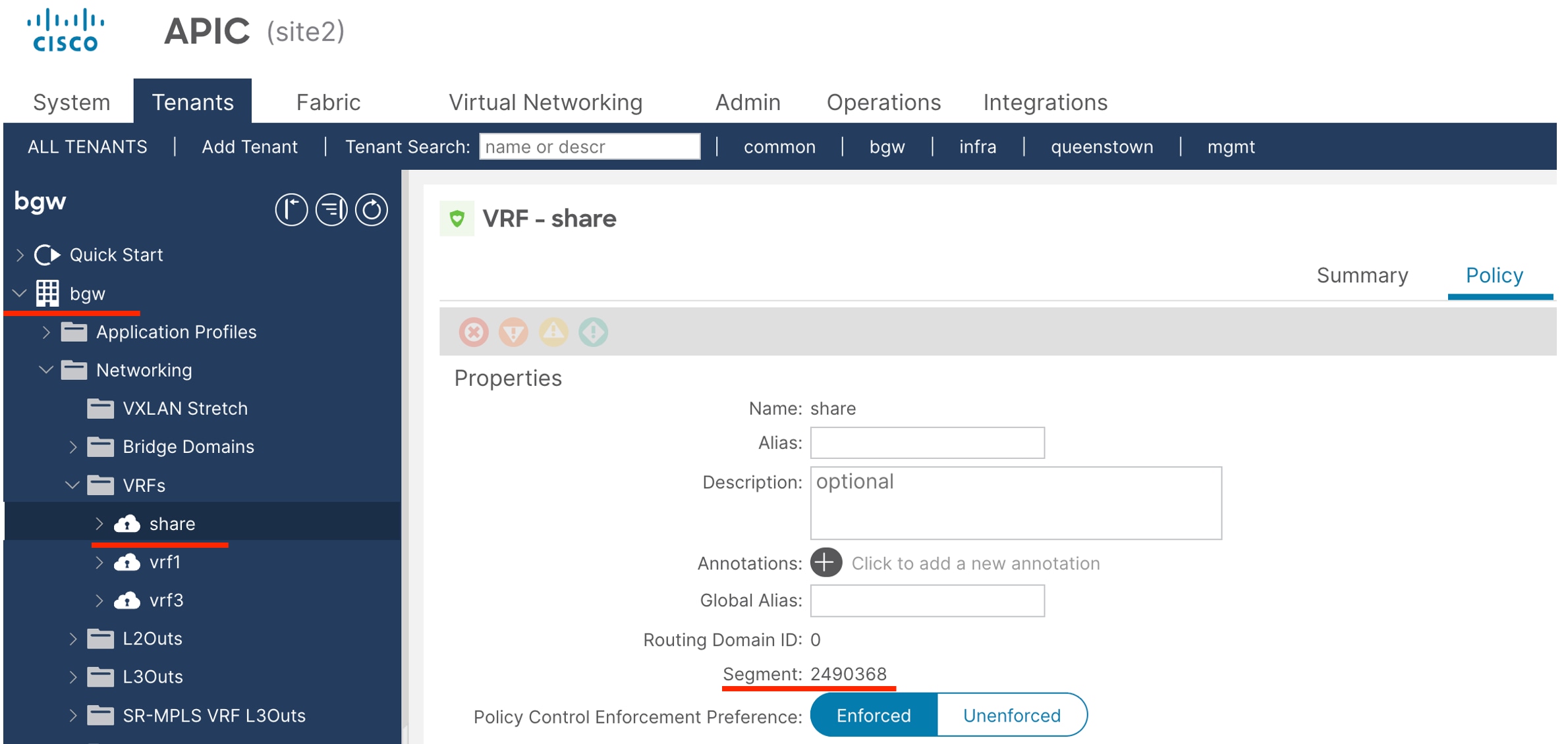Viewport: 1568px width, 744px height.
Task: Click the Cisco logo
Action: (x=65, y=30)
